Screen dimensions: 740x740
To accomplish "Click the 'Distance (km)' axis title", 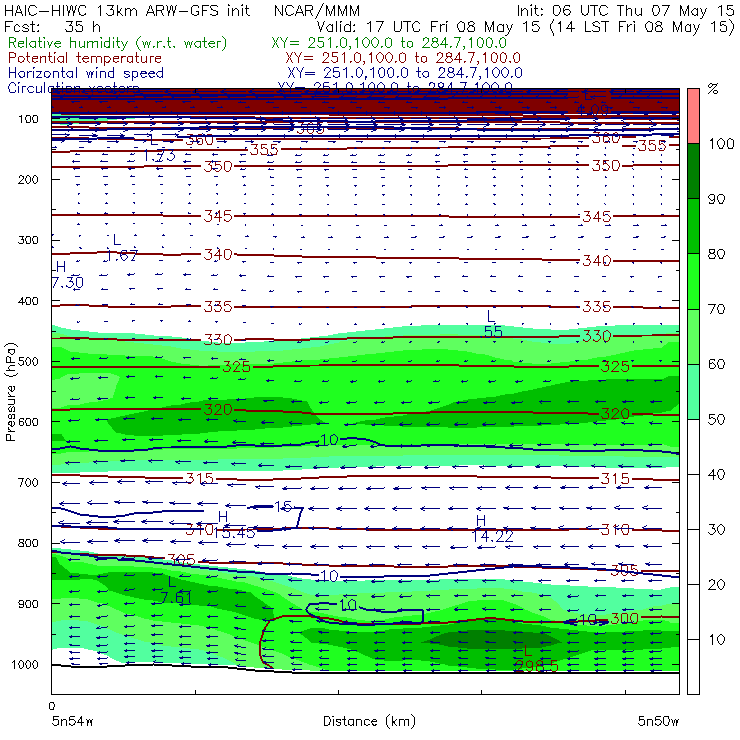I will coord(369,722).
